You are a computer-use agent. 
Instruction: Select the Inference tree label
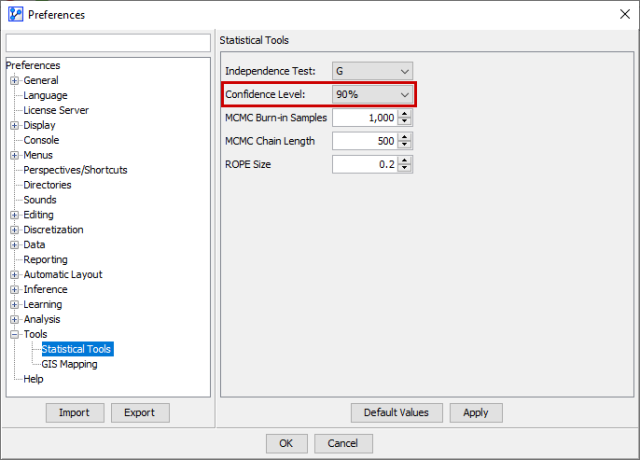pyautogui.click(x=45, y=289)
